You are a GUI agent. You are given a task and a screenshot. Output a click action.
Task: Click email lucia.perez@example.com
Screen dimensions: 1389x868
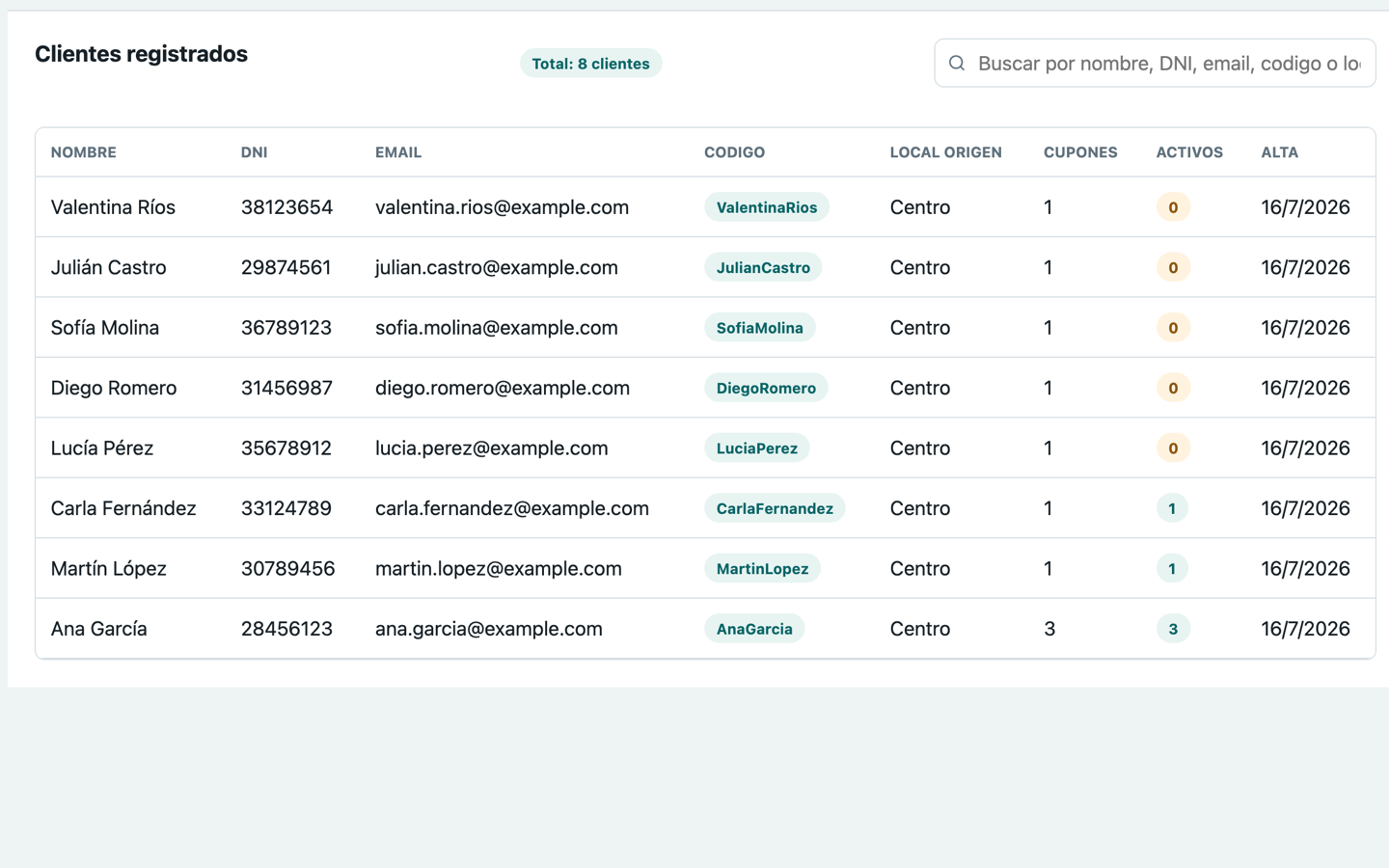tap(492, 448)
